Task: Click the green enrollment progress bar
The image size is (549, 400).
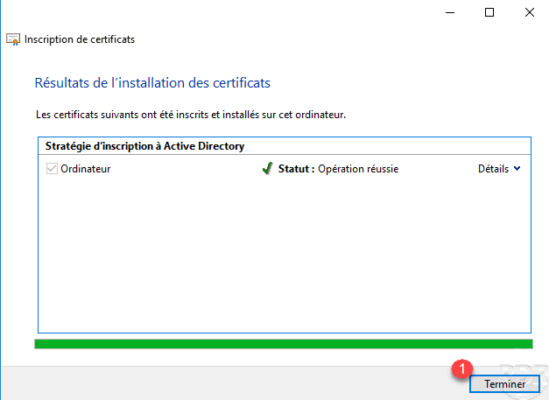Action: 284,344
